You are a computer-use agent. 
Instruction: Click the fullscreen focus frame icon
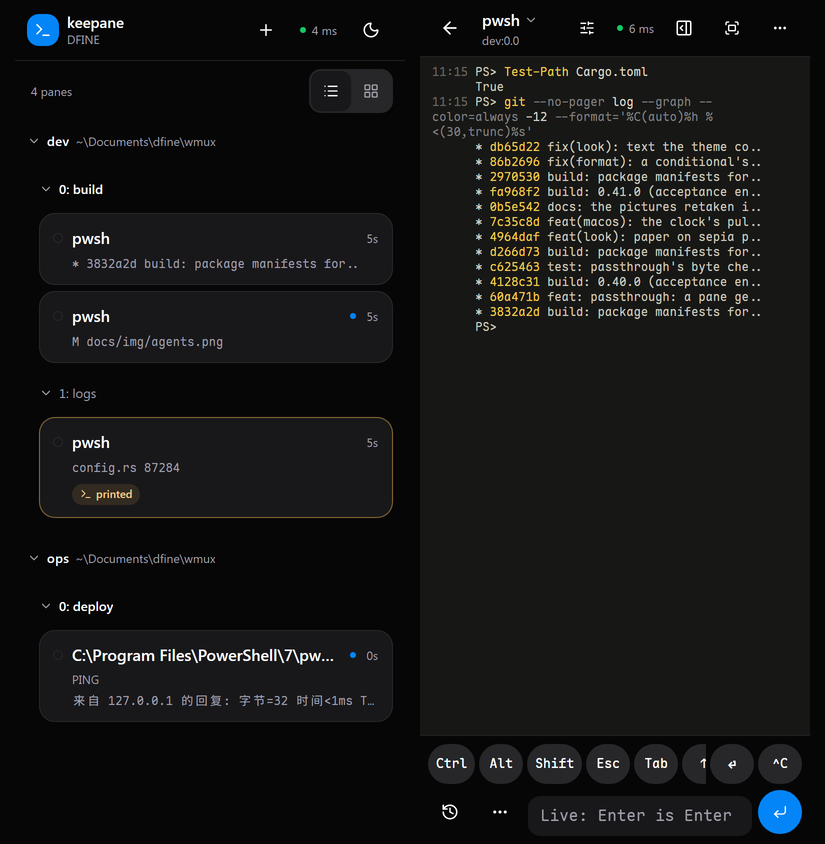(732, 28)
